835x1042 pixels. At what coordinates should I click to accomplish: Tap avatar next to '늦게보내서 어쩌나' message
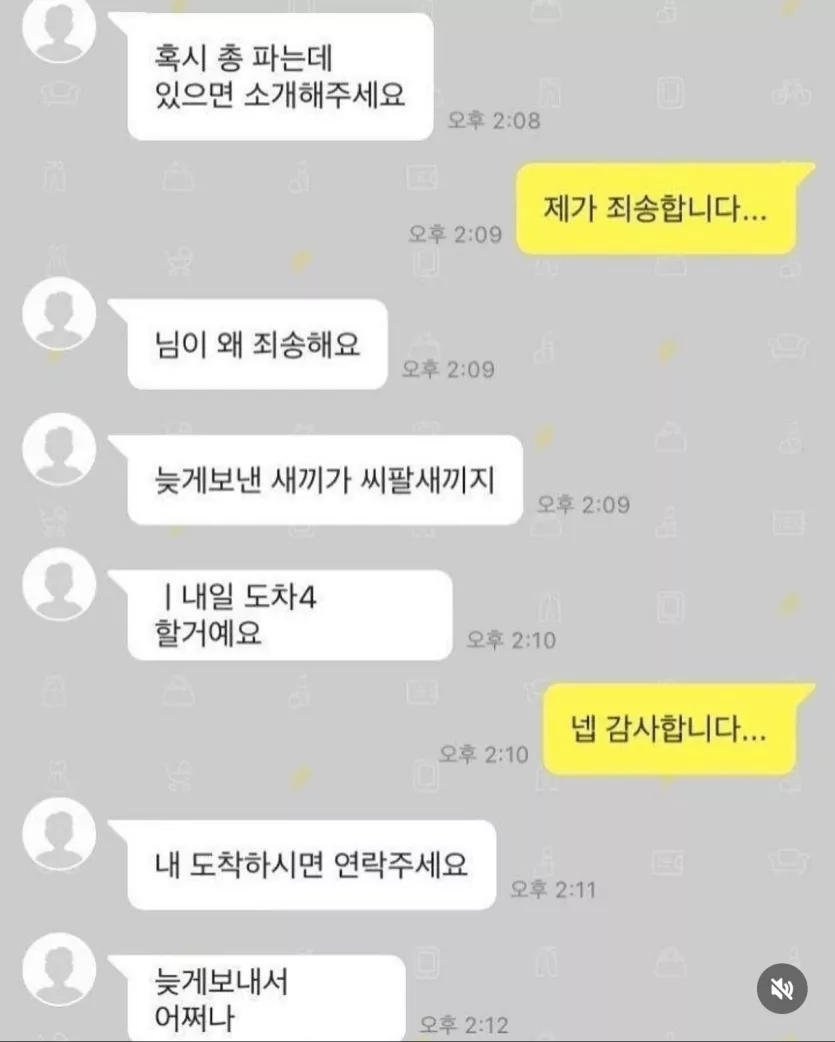point(59,970)
